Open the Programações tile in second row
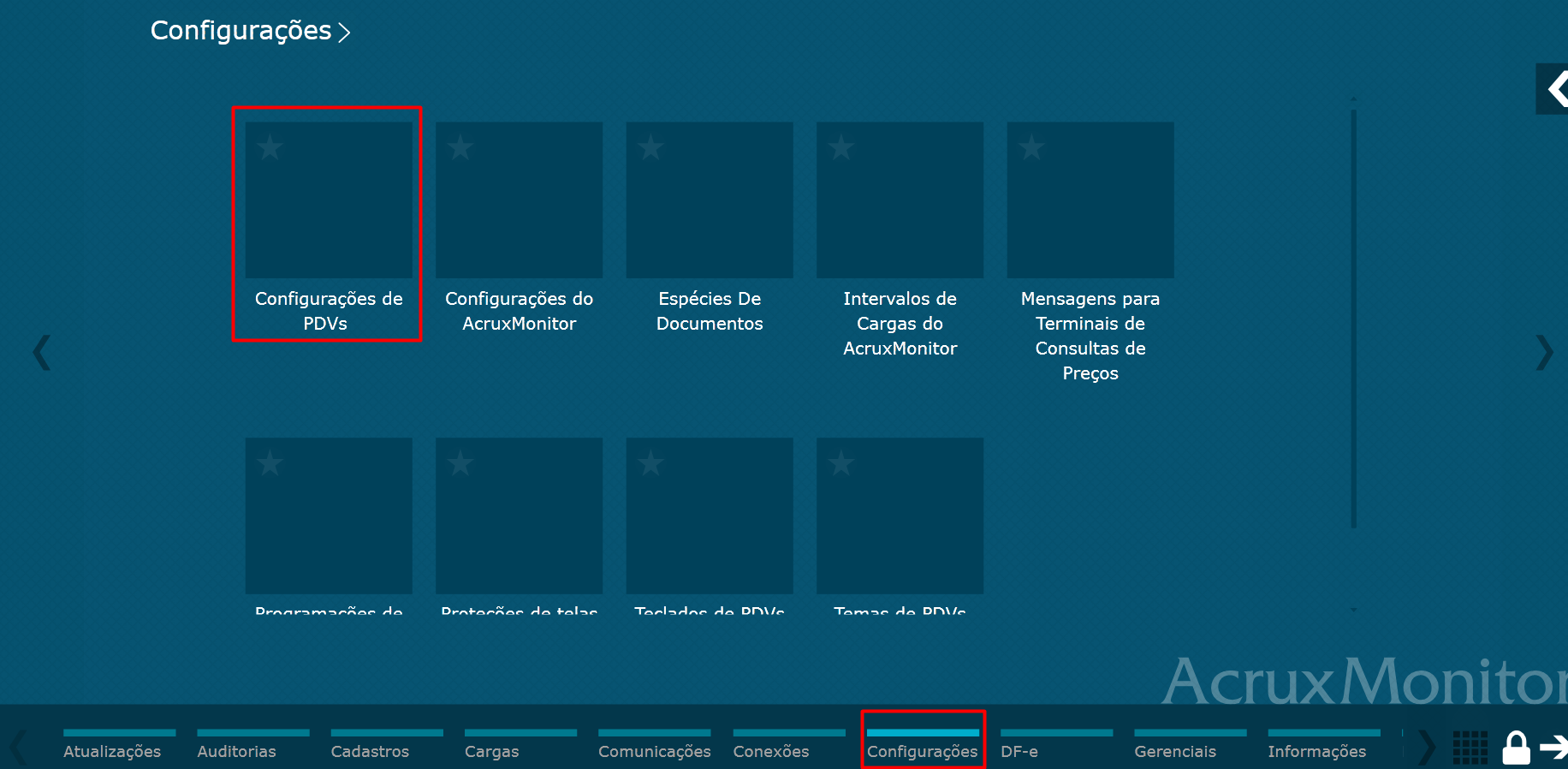The height and width of the screenshot is (769, 1568). [329, 516]
